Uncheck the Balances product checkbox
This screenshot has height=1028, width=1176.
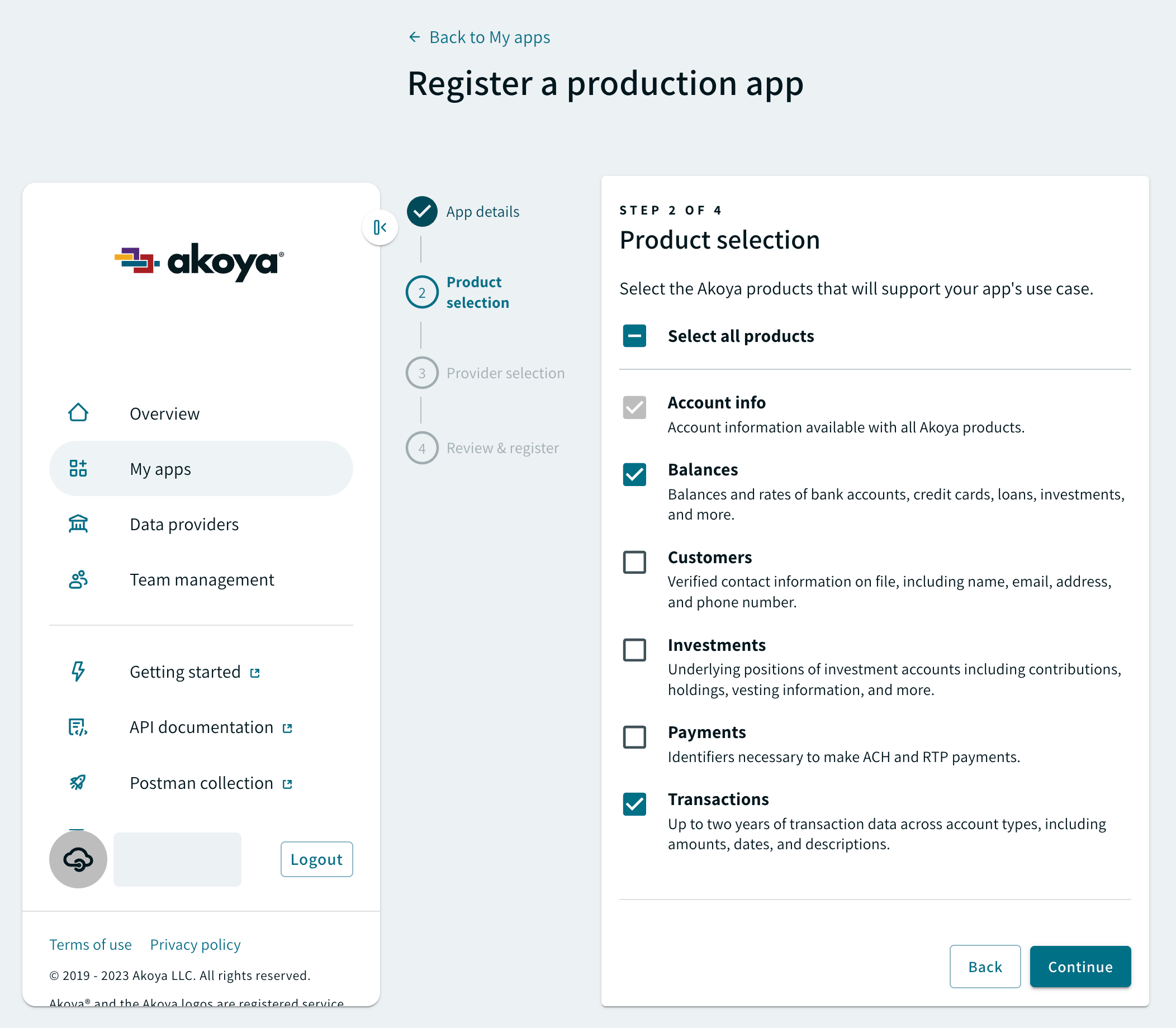[634, 474]
